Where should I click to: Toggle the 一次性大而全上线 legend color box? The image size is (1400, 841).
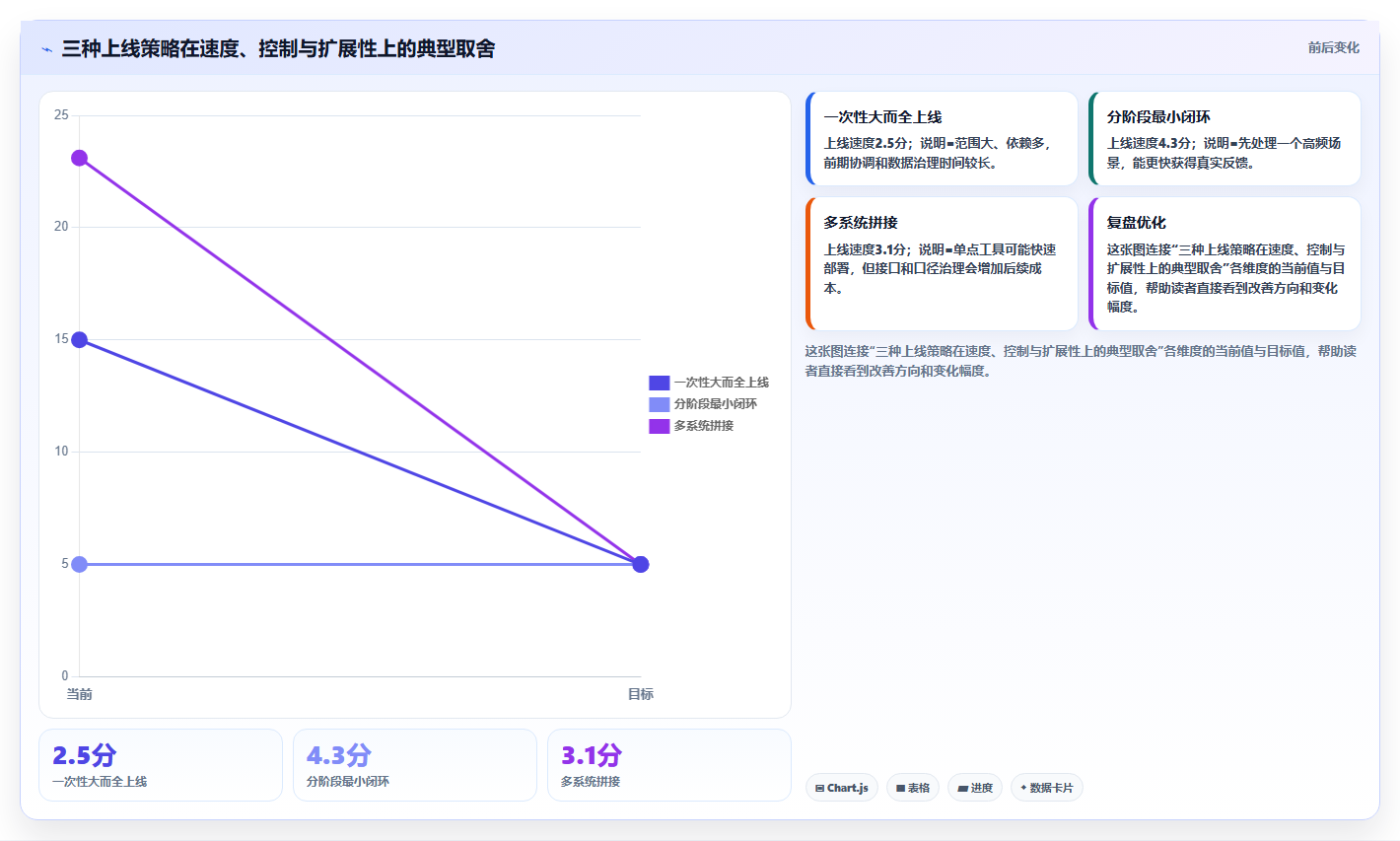pyautogui.click(x=660, y=383)
